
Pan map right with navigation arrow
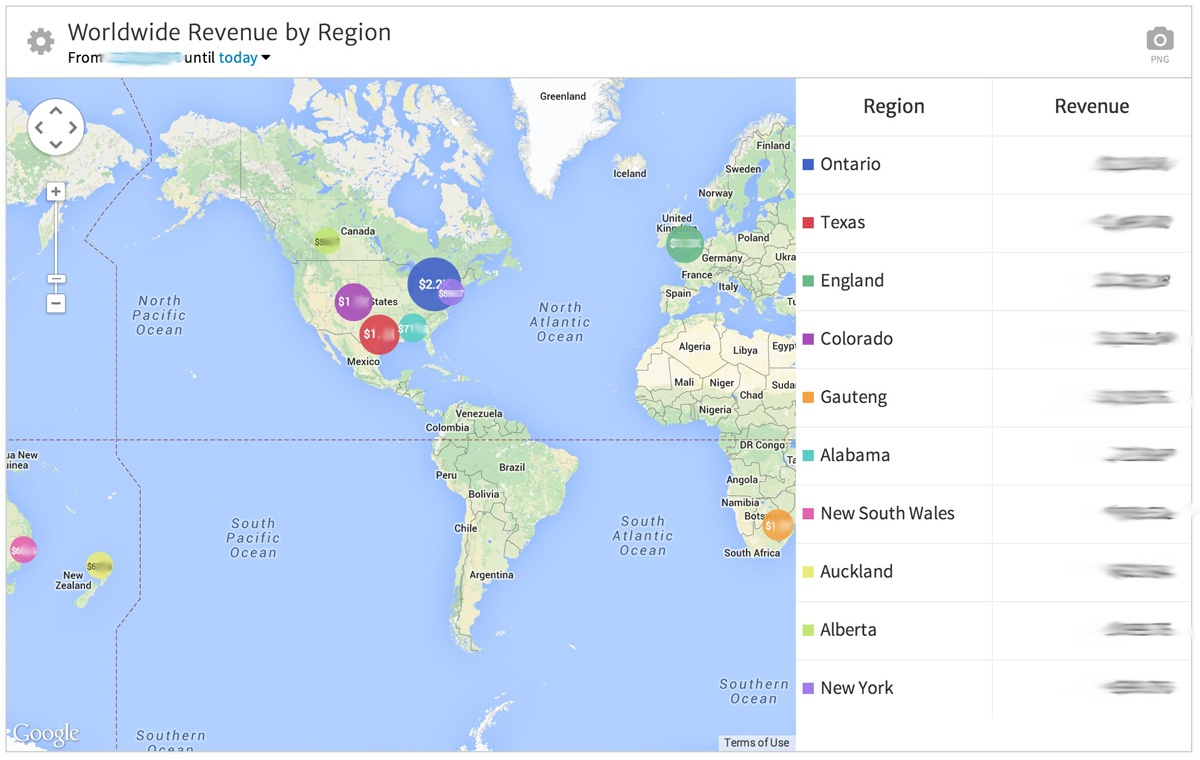tap(73, 128)
